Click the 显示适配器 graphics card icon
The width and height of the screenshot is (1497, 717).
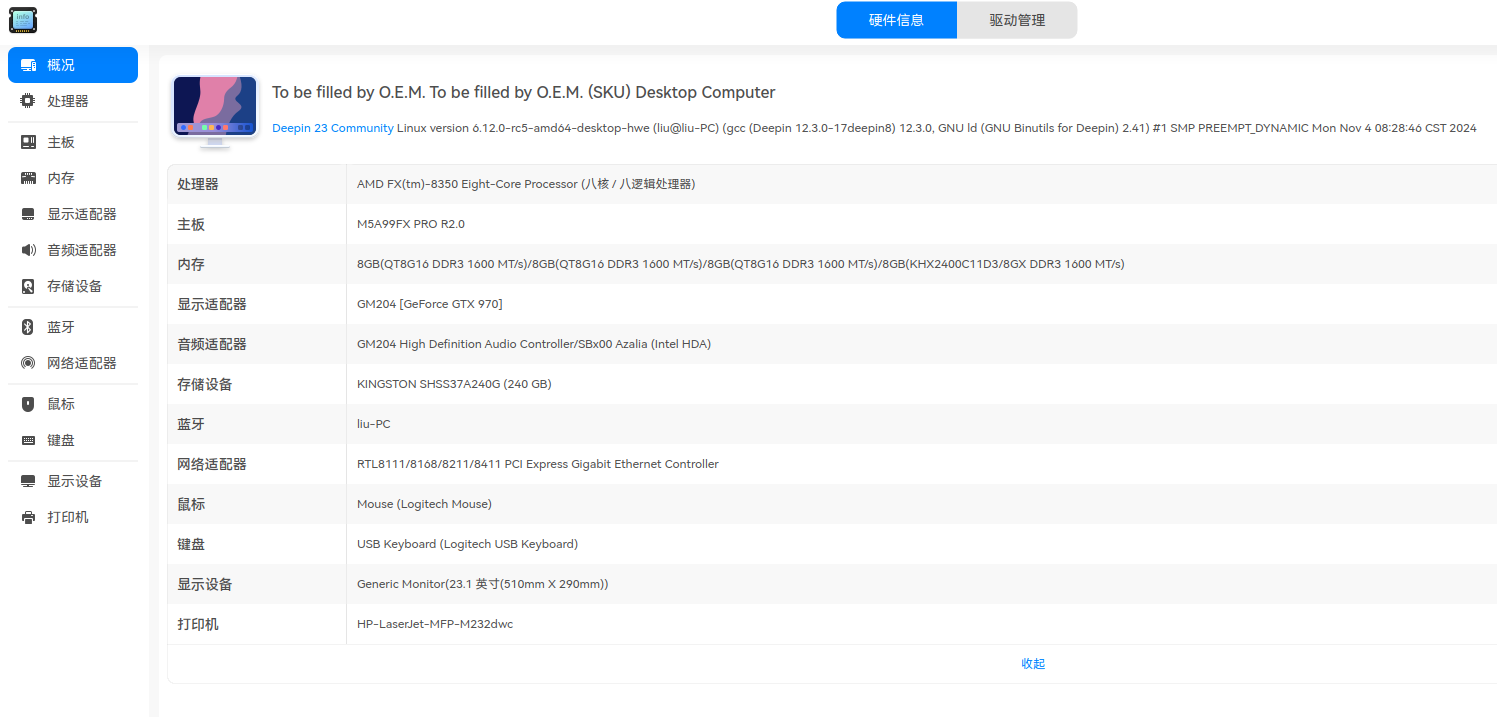[29, 214]
